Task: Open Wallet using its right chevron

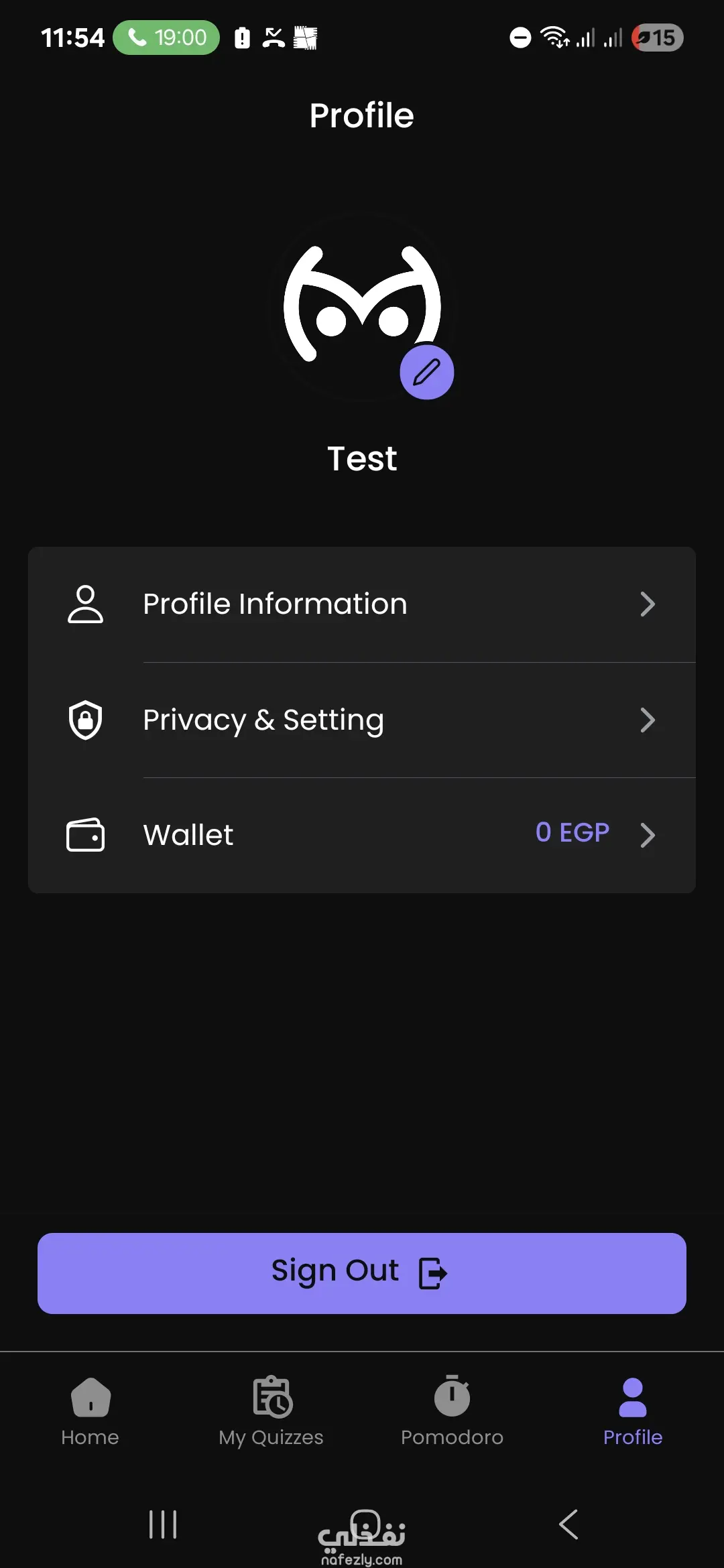Action: point(647,835)
